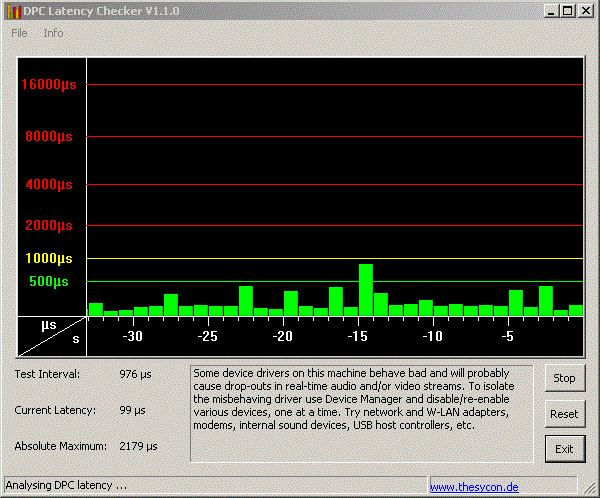This screenshot has height=498, width=600.
Task: Click the driver warning message box
Action: click(x=362, y=414)
